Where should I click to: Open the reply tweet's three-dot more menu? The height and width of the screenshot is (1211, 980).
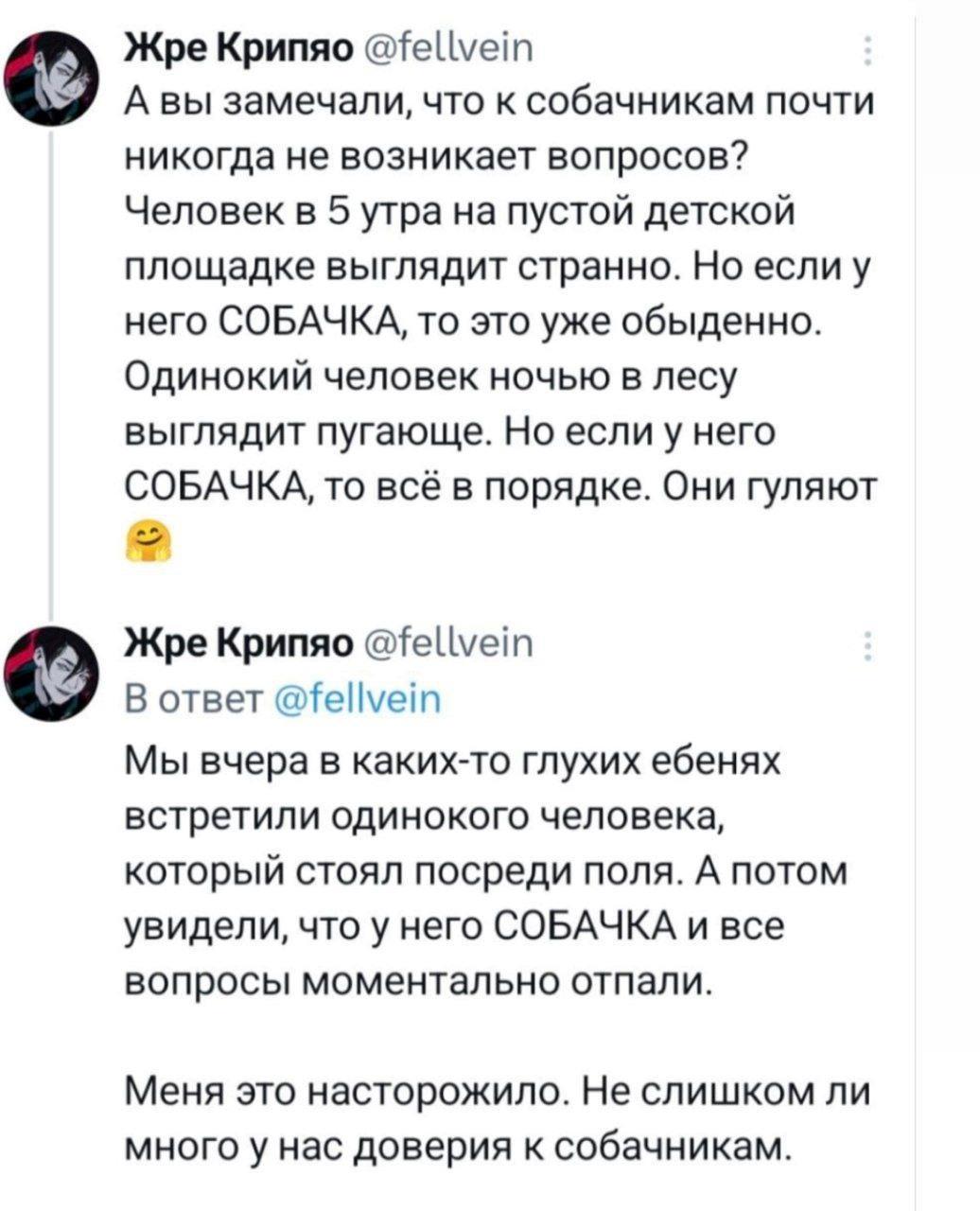pos(866,647)
